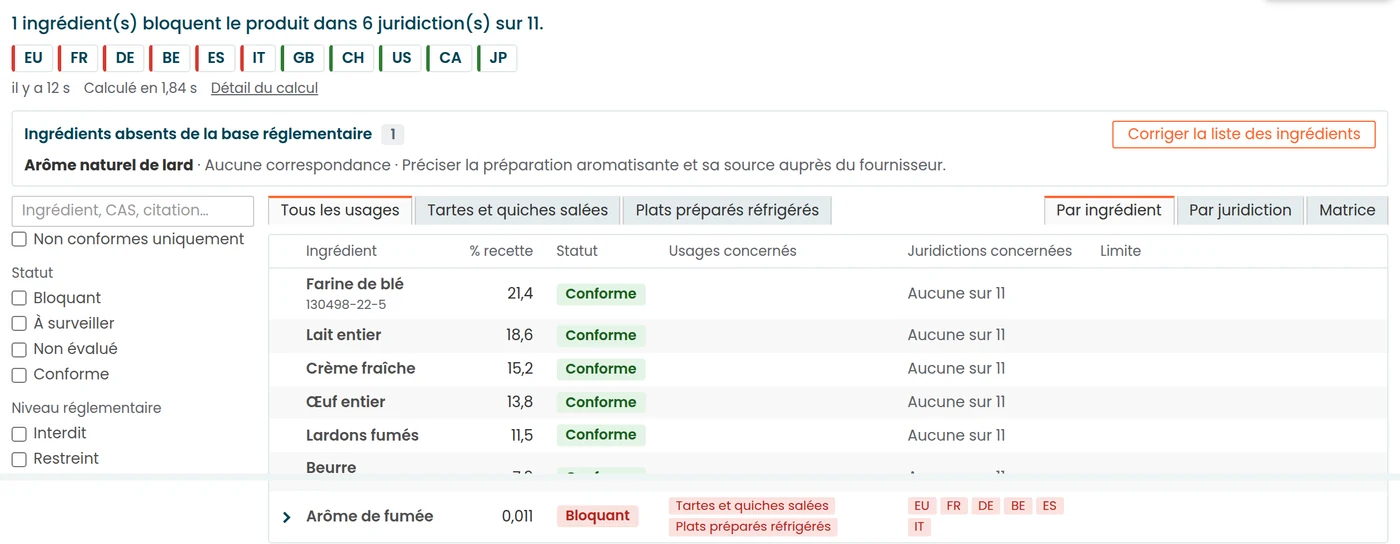The height and width of the screenshot is (544, 1400).
Task: Click the Arôme naturel de lard entry
Action: (x=108, y=165)
